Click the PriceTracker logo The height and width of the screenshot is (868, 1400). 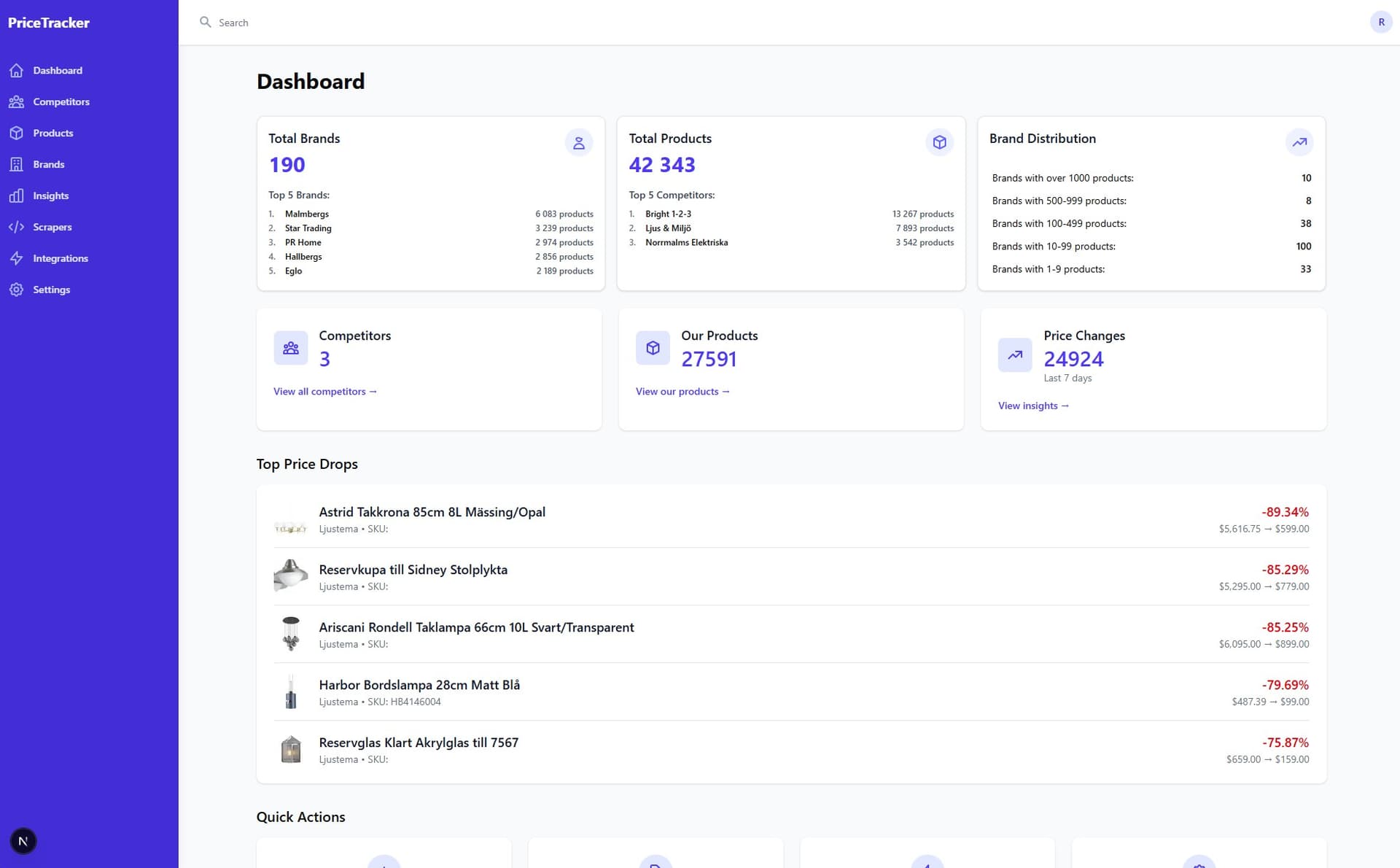(x=49, y=23)
